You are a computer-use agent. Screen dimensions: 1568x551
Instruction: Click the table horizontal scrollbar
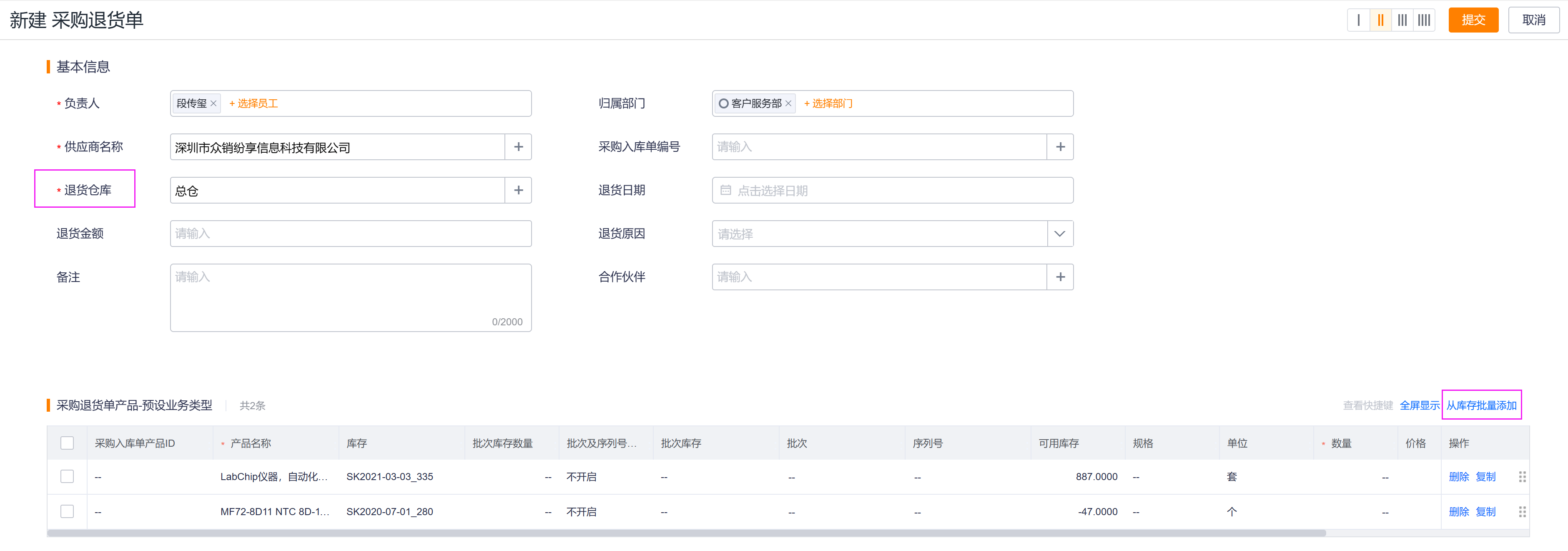686,533
